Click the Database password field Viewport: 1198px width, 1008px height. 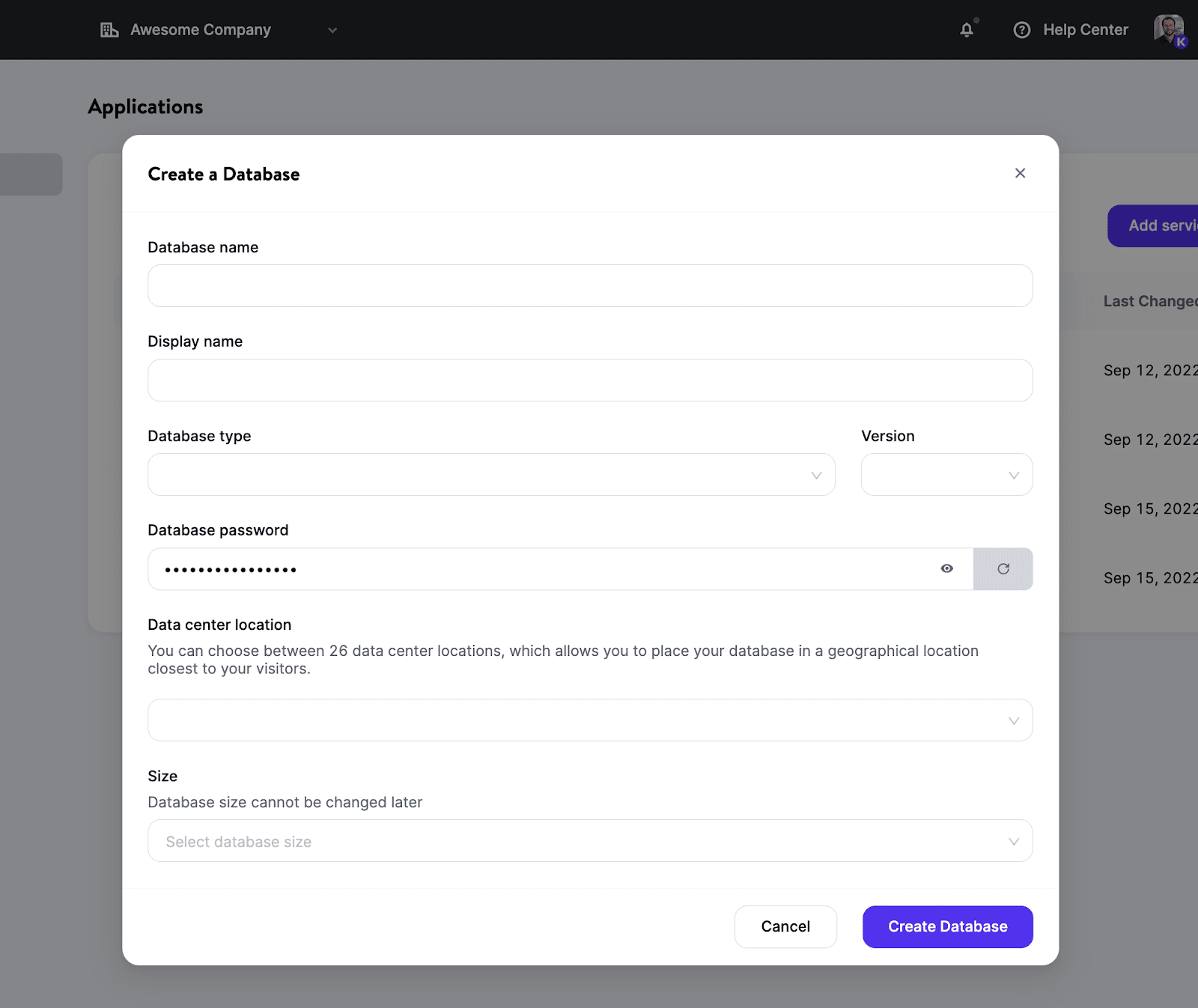point(524,568)
